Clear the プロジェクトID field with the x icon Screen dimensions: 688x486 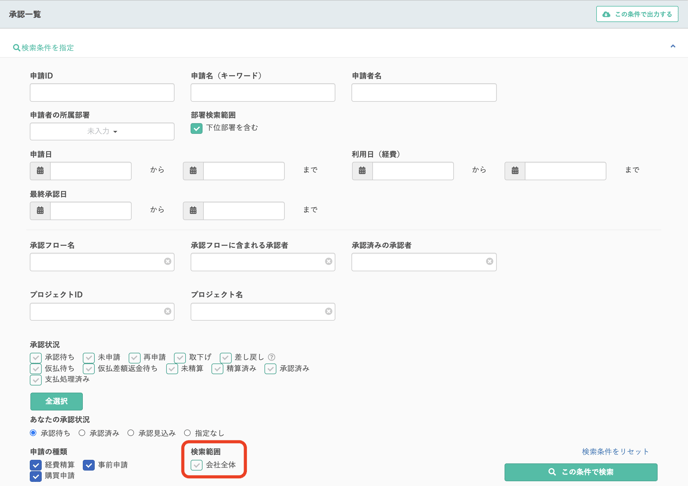[168, 311]
